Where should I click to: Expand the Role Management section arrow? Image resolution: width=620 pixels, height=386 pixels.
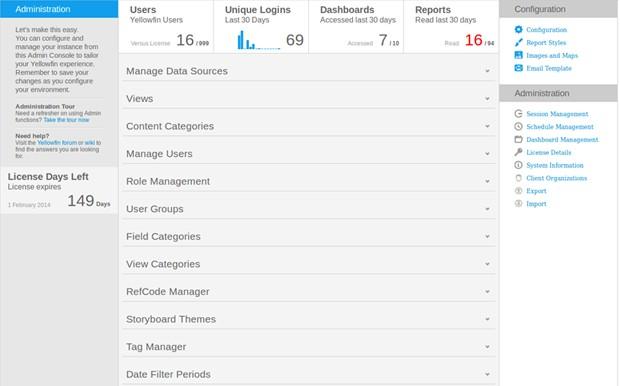[488, 182]
